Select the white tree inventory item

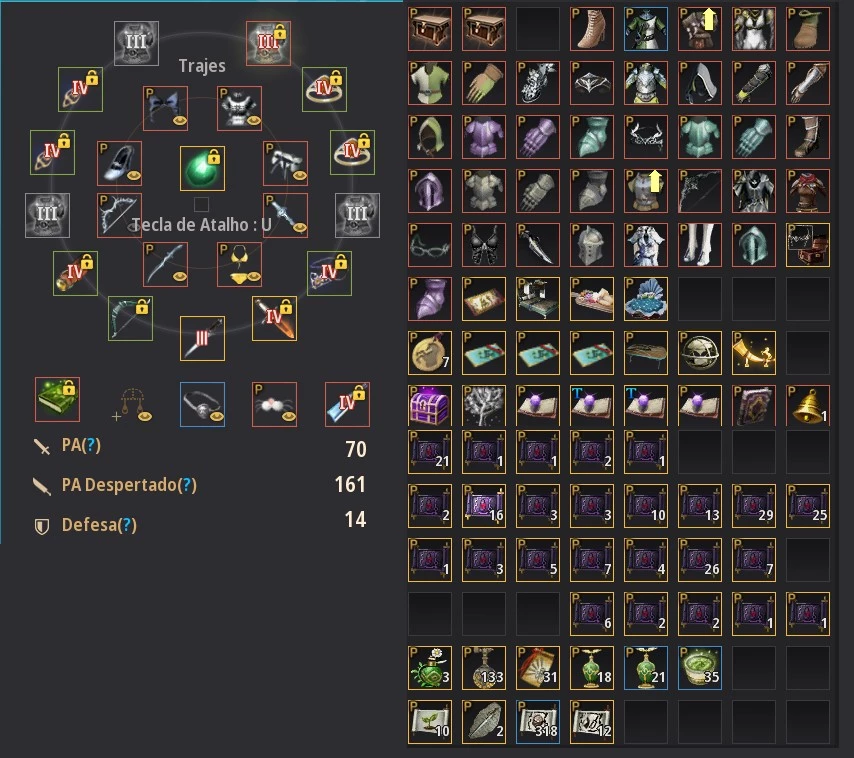tap(484, 406)
